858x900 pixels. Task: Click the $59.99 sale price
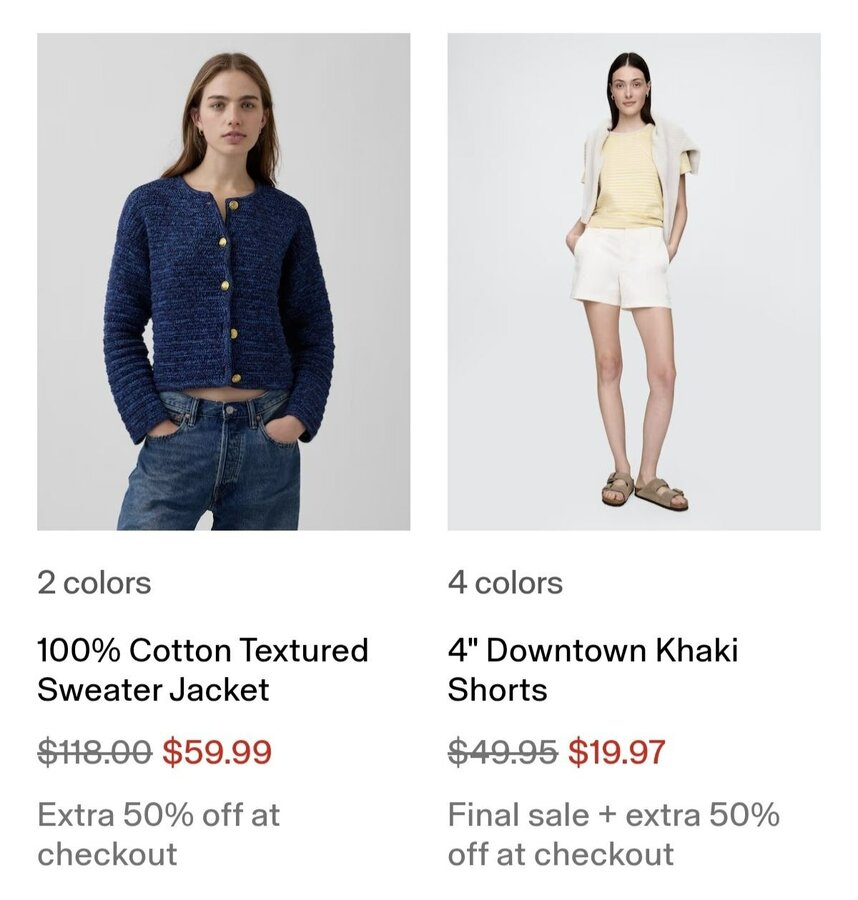point(216,752)
